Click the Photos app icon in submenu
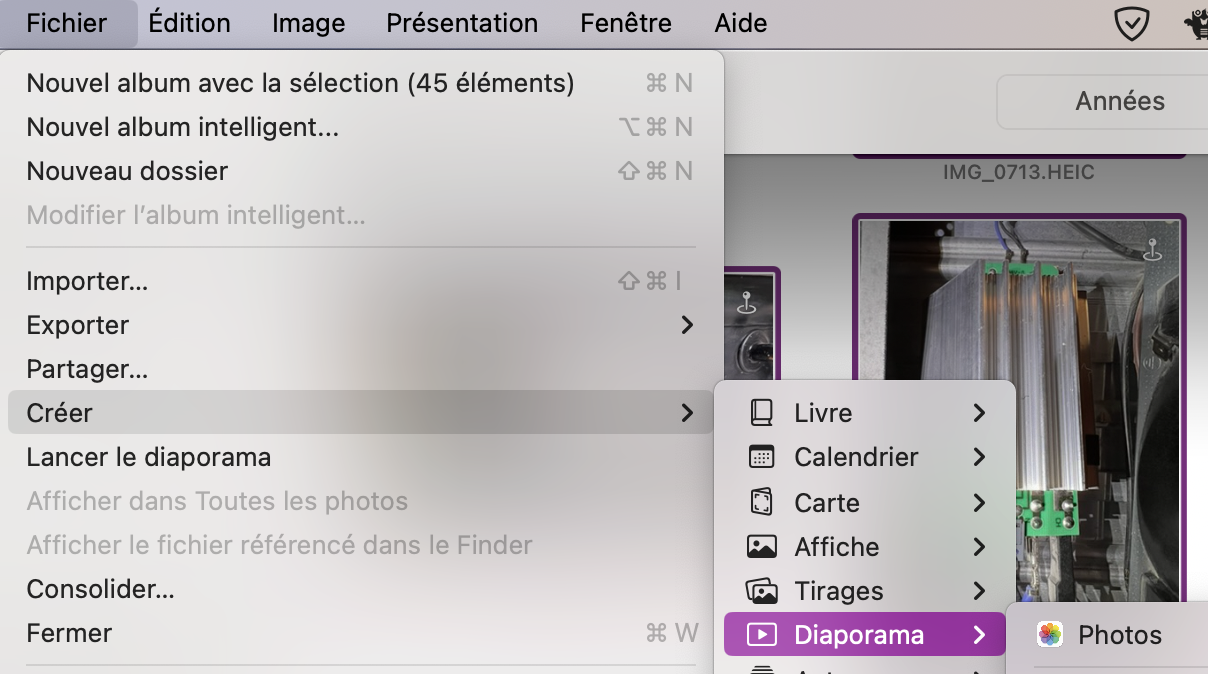This screenshot has height=674, width=1208. (1050, 635)
